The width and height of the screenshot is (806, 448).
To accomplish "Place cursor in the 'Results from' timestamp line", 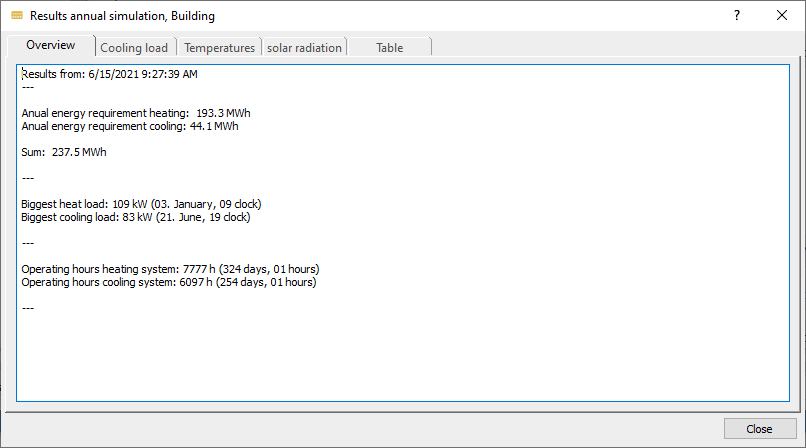I will click(109, 74).
